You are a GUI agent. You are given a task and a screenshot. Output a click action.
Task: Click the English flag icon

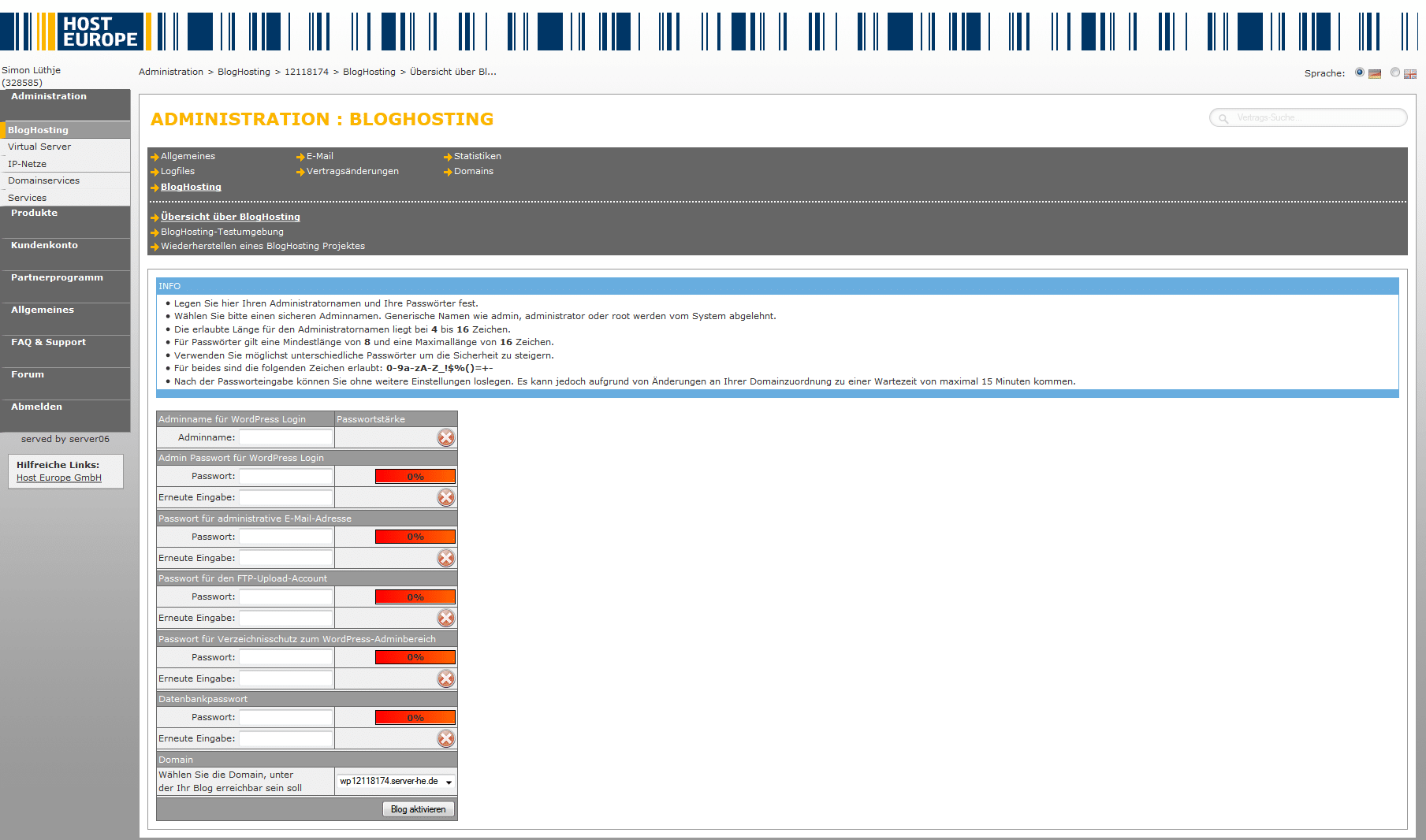pyautogui.click(x=1410, y=74)
